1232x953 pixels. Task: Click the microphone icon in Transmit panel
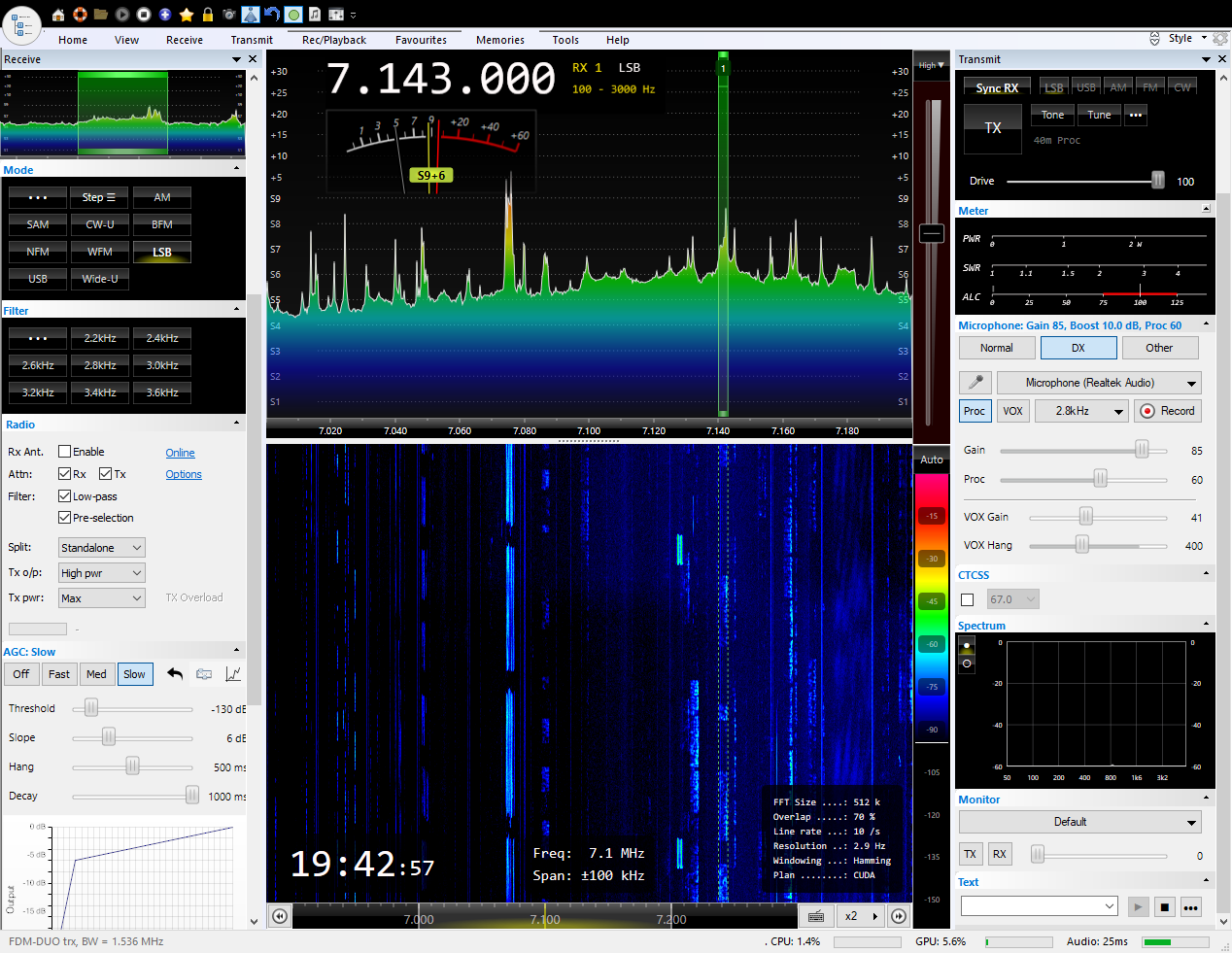pos(975,383)
